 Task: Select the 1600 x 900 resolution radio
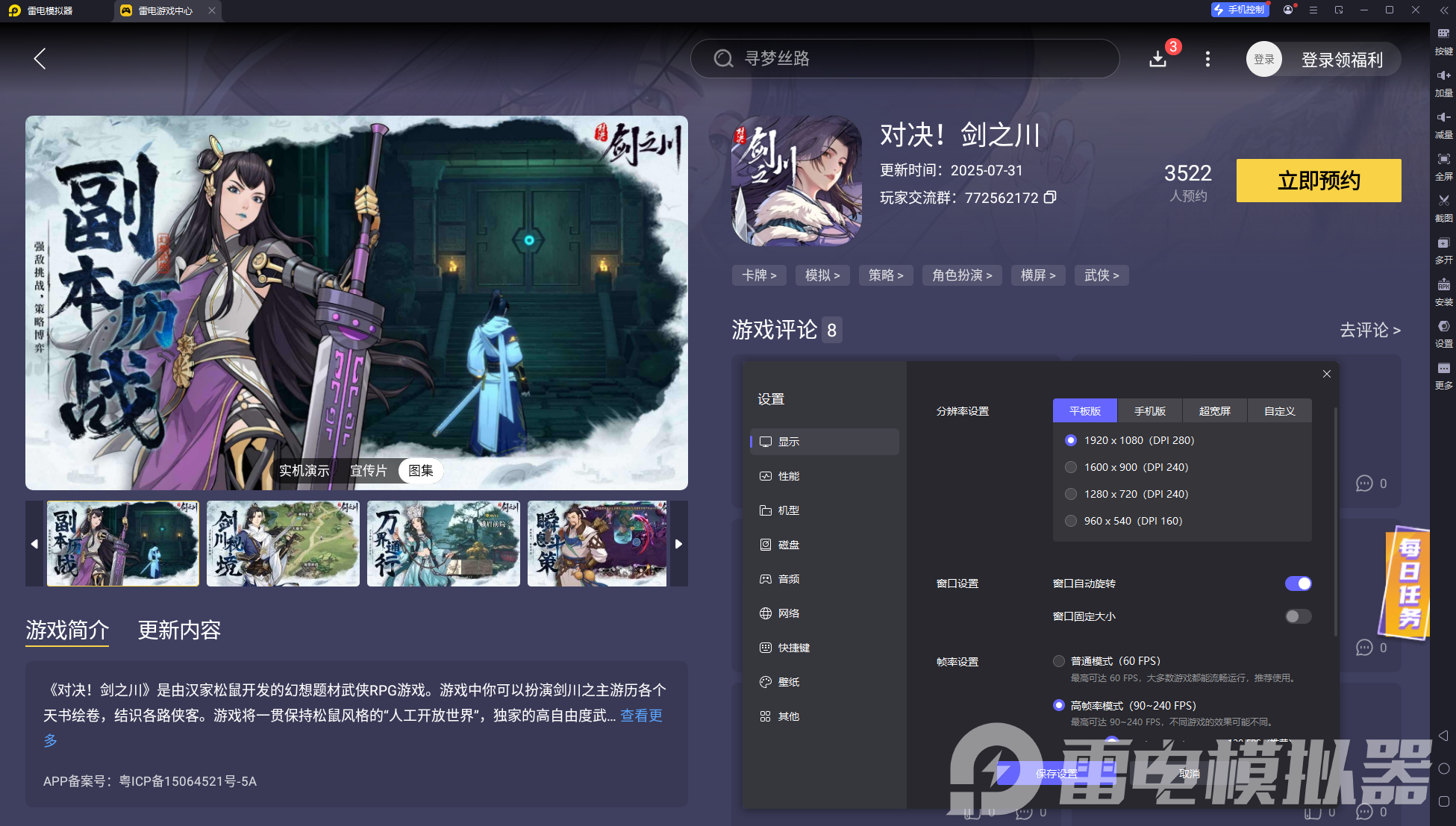click(1071, 467)
